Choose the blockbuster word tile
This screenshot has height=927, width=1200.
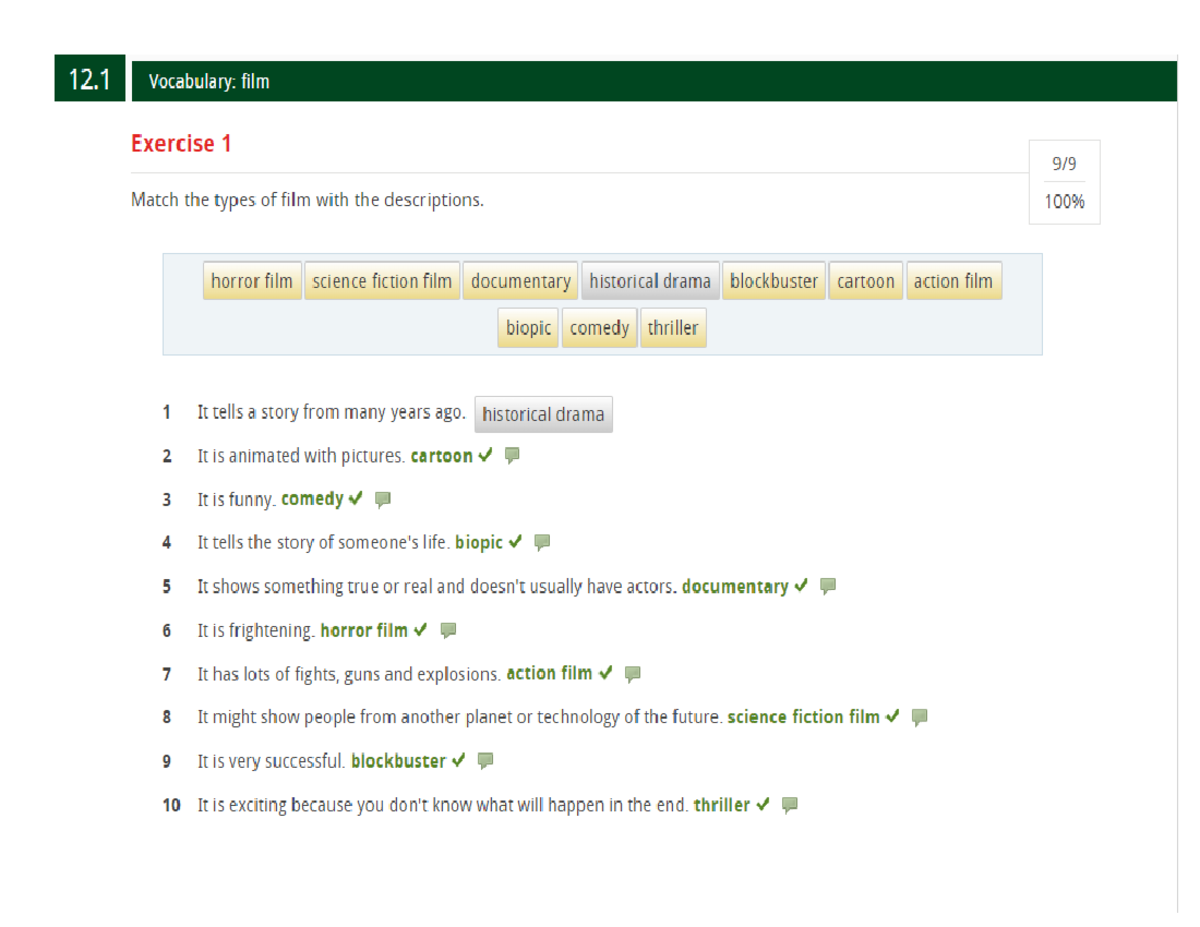(x=775, y=281)
